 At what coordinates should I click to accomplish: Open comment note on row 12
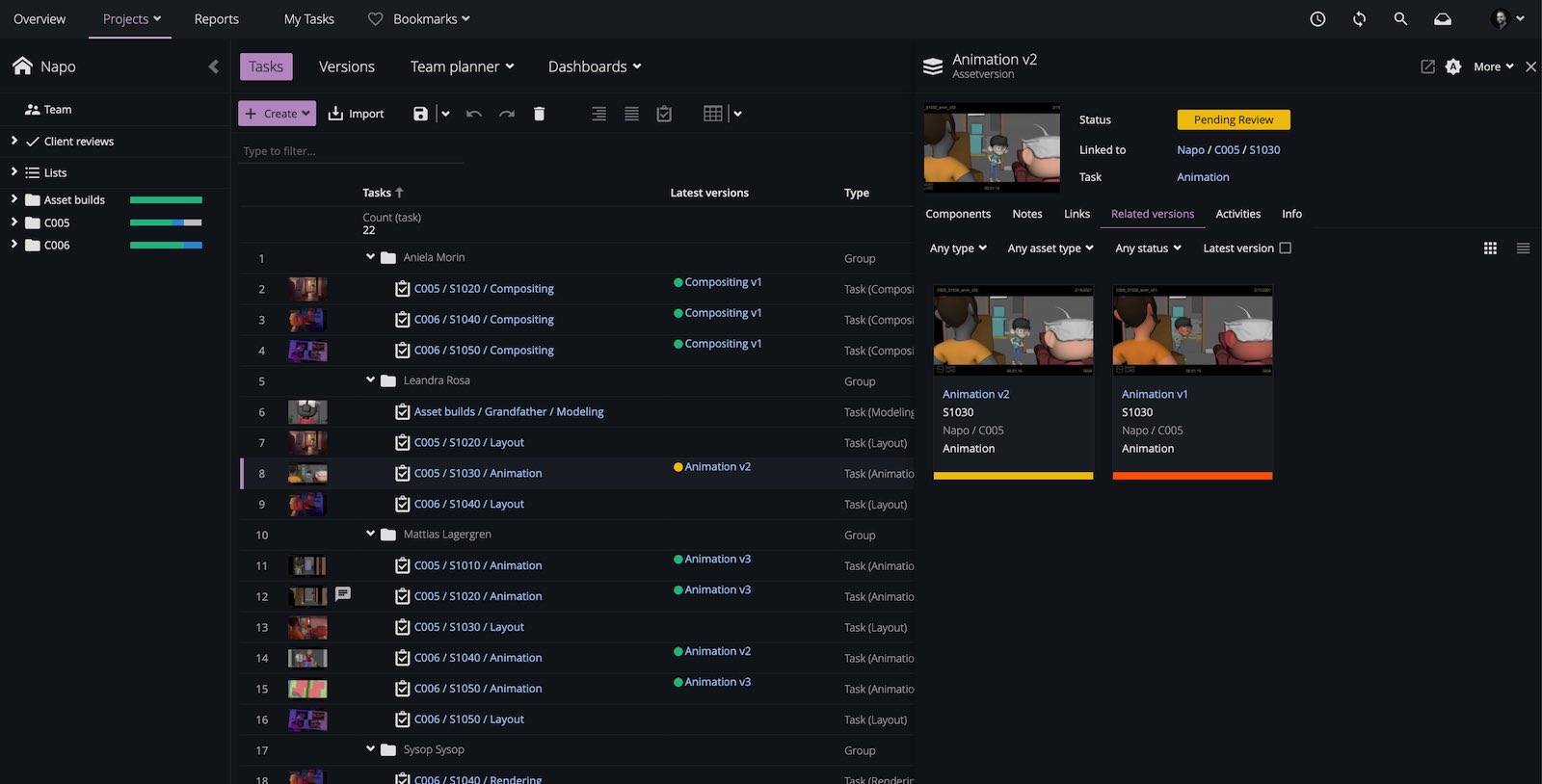coord(343,594)
